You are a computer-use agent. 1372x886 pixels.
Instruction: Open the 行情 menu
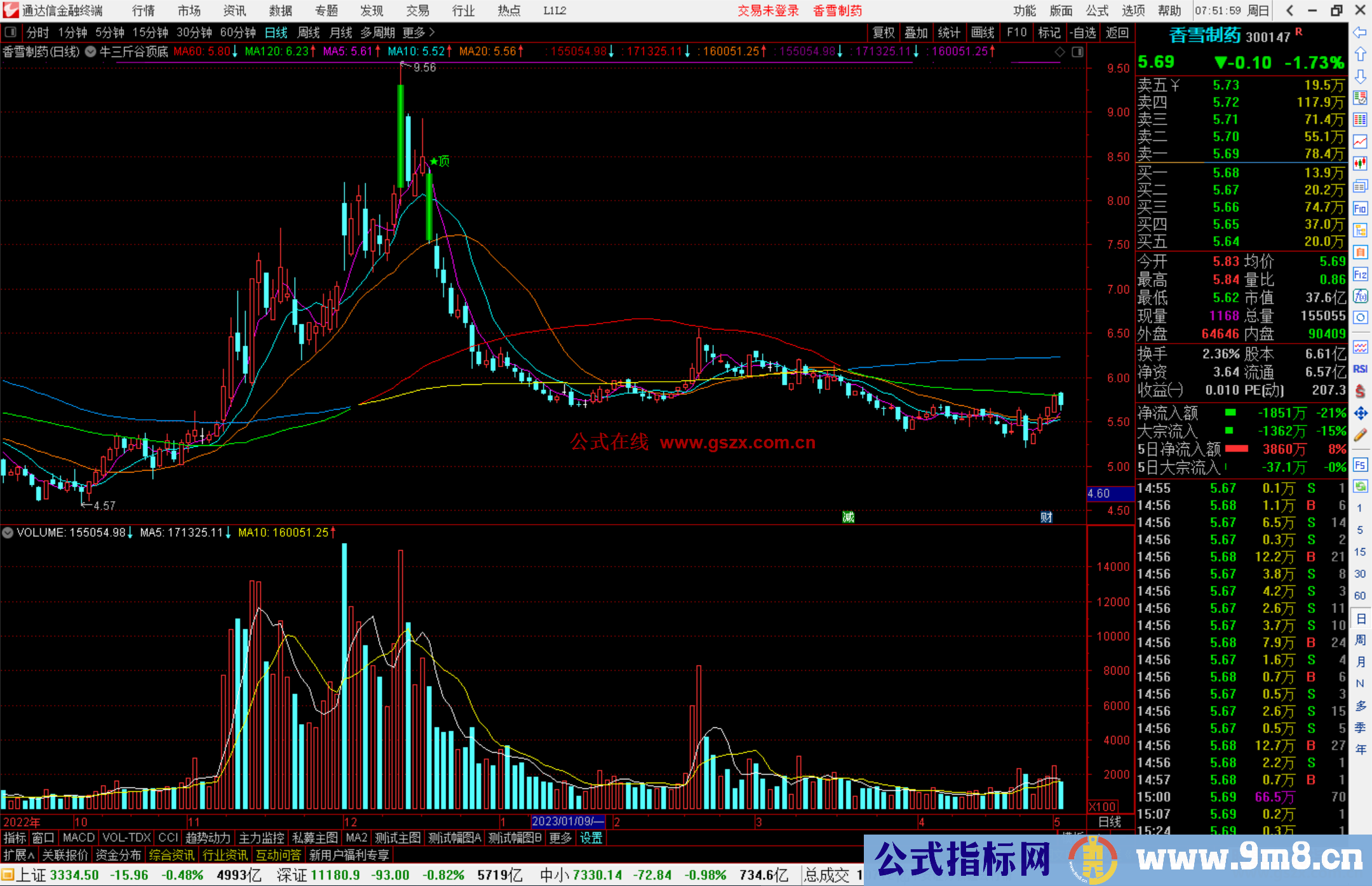coord(143,11)
